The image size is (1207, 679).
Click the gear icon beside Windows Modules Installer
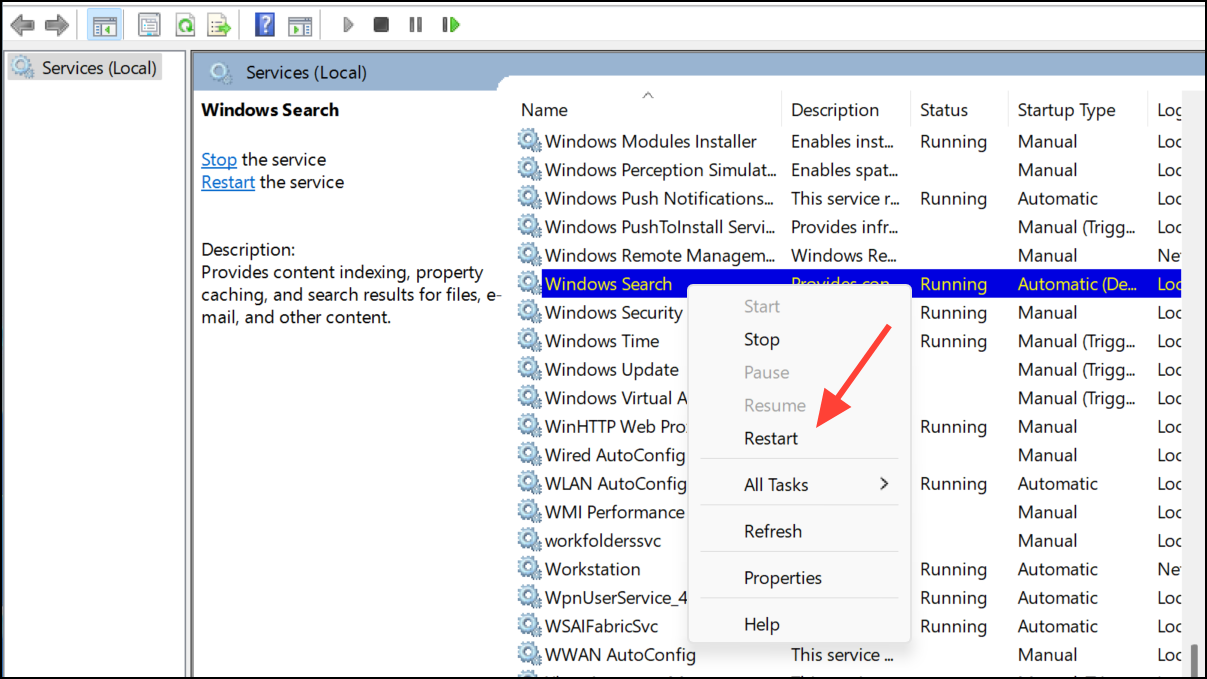click(x=529, y=141)
